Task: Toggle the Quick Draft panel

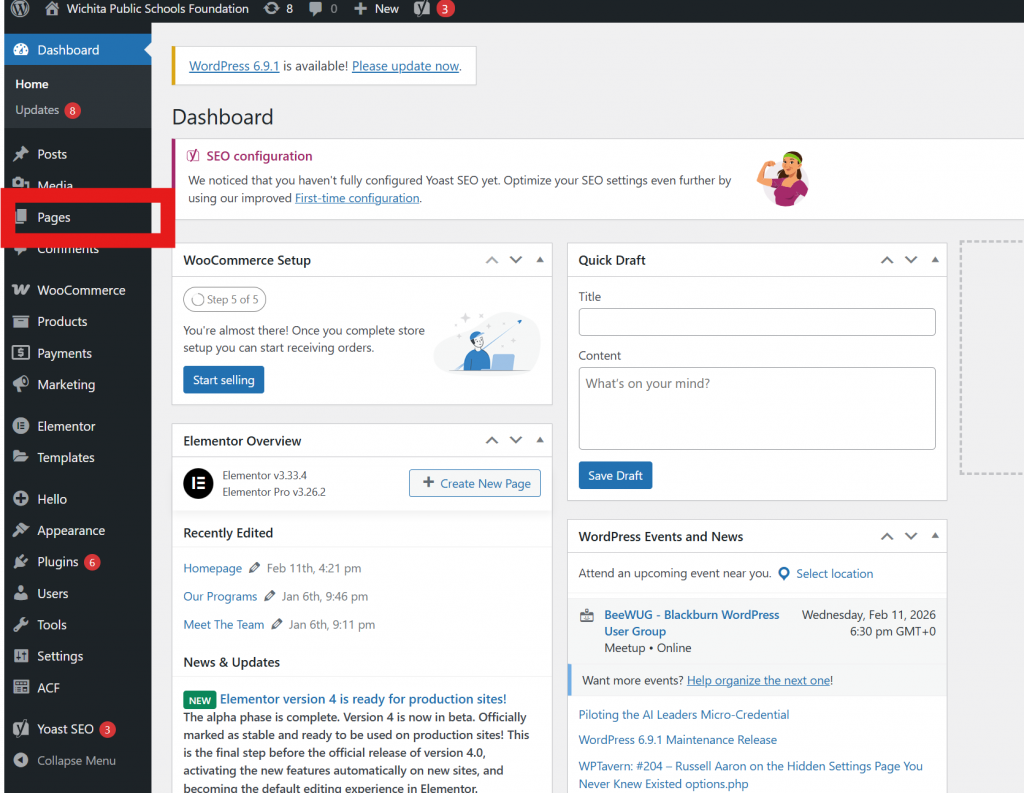Action: pyautogui.click(x=935, y=260)
